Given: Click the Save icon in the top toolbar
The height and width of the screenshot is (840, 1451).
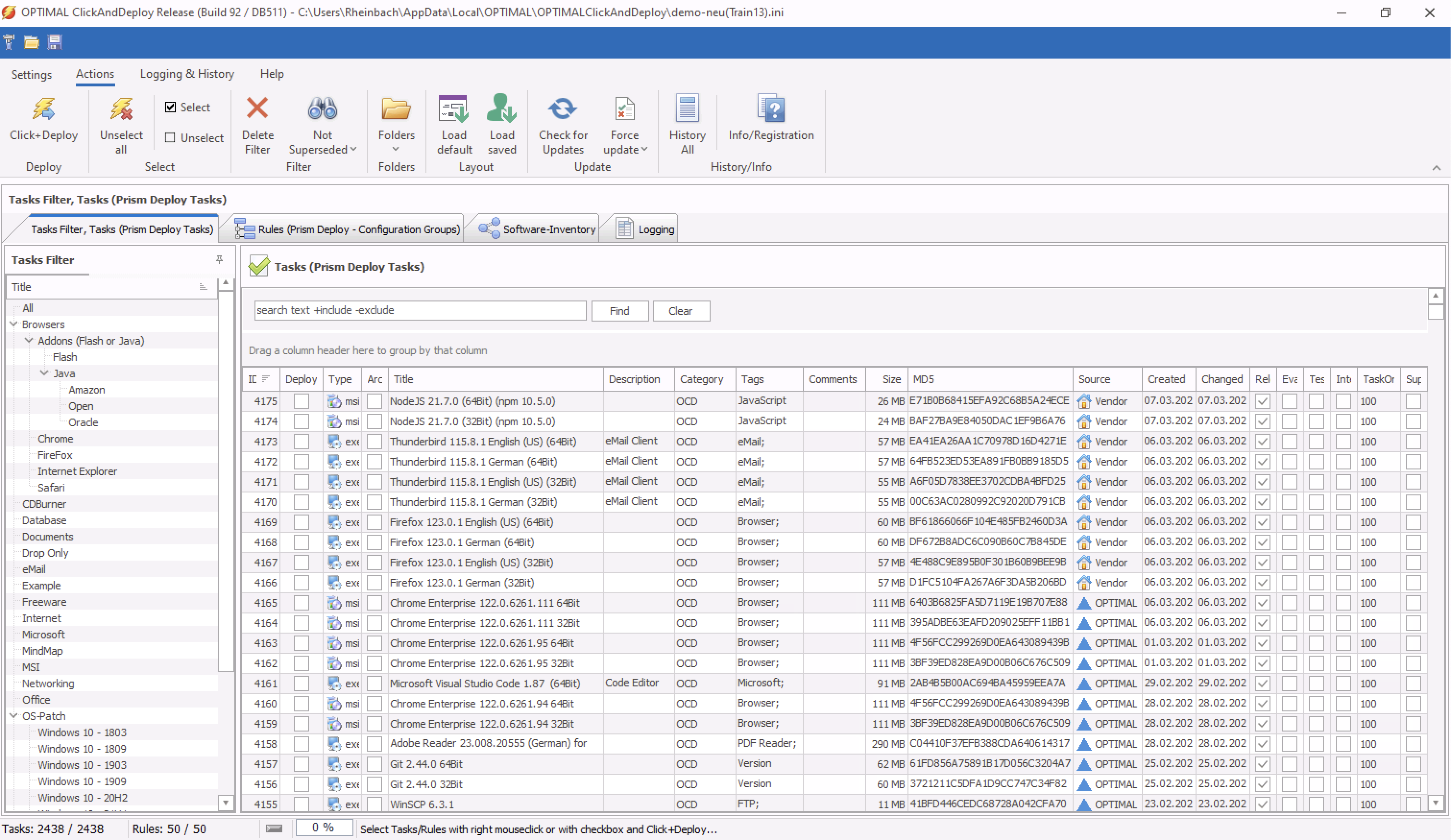Looking at the screenshot, I should 54,41.
